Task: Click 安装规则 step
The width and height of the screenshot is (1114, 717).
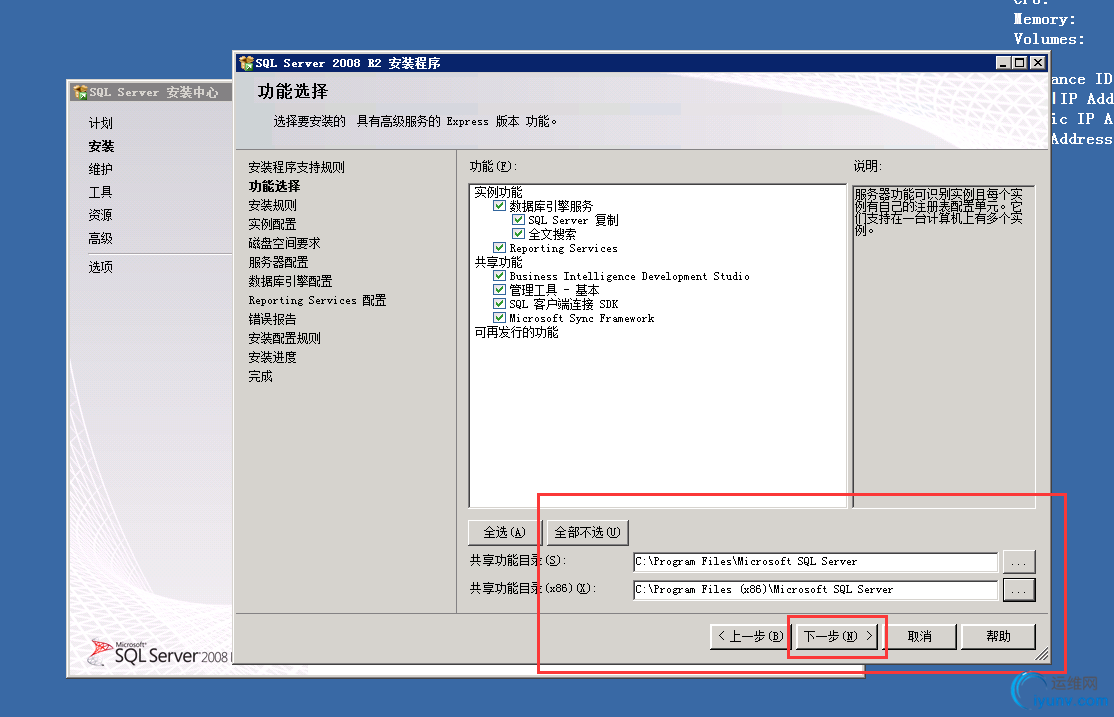Action: 272,205
